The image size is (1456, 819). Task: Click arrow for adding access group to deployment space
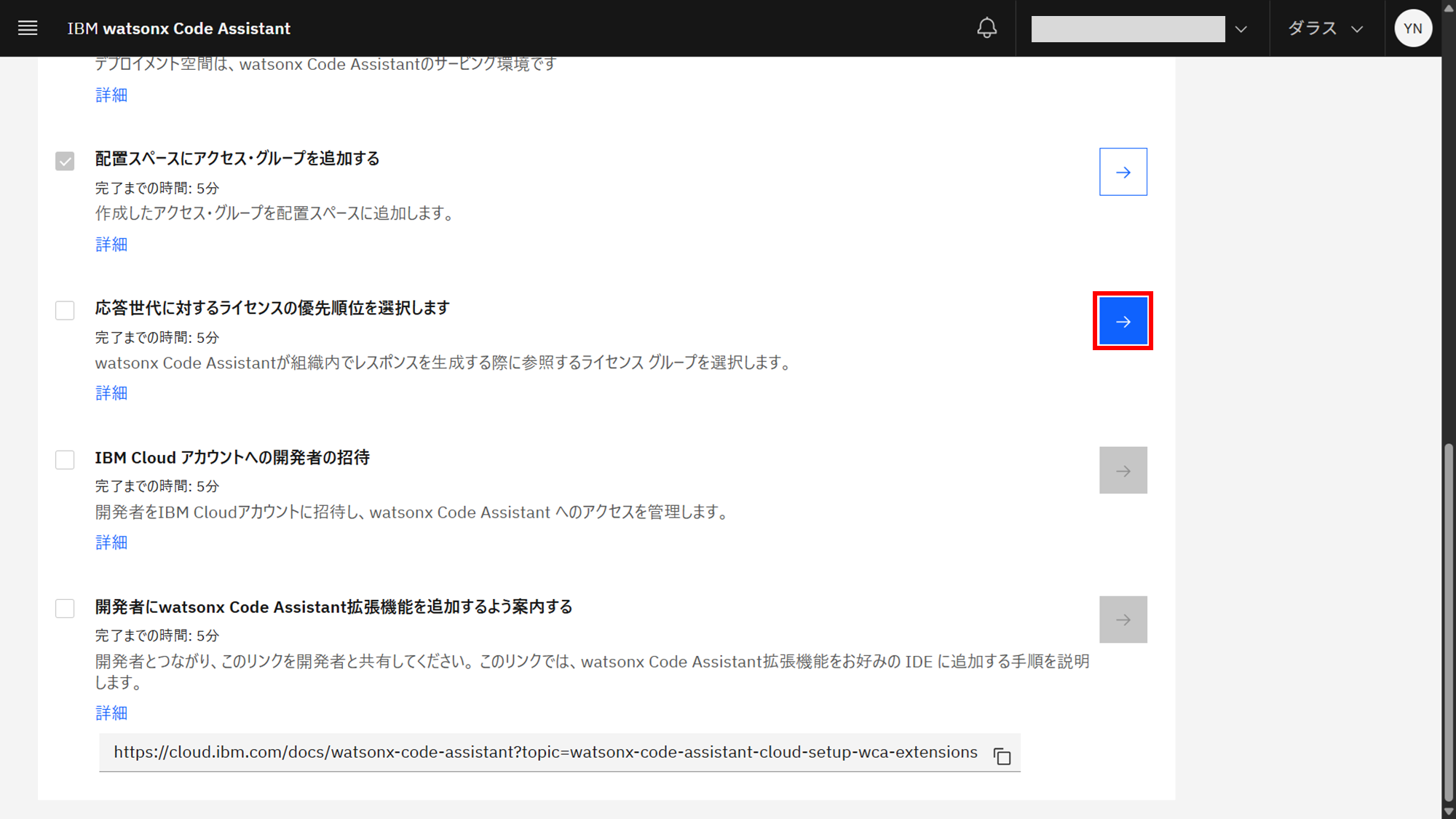1123,172
